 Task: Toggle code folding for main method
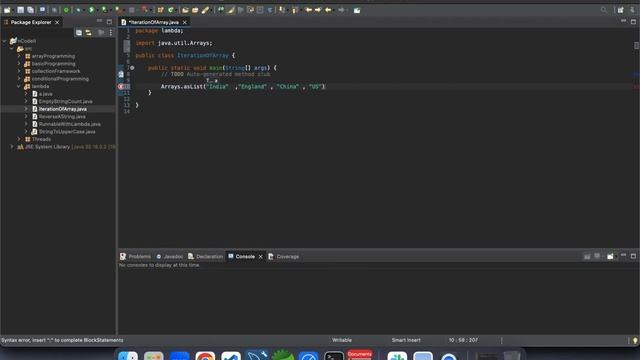click(x=132, y=68)
